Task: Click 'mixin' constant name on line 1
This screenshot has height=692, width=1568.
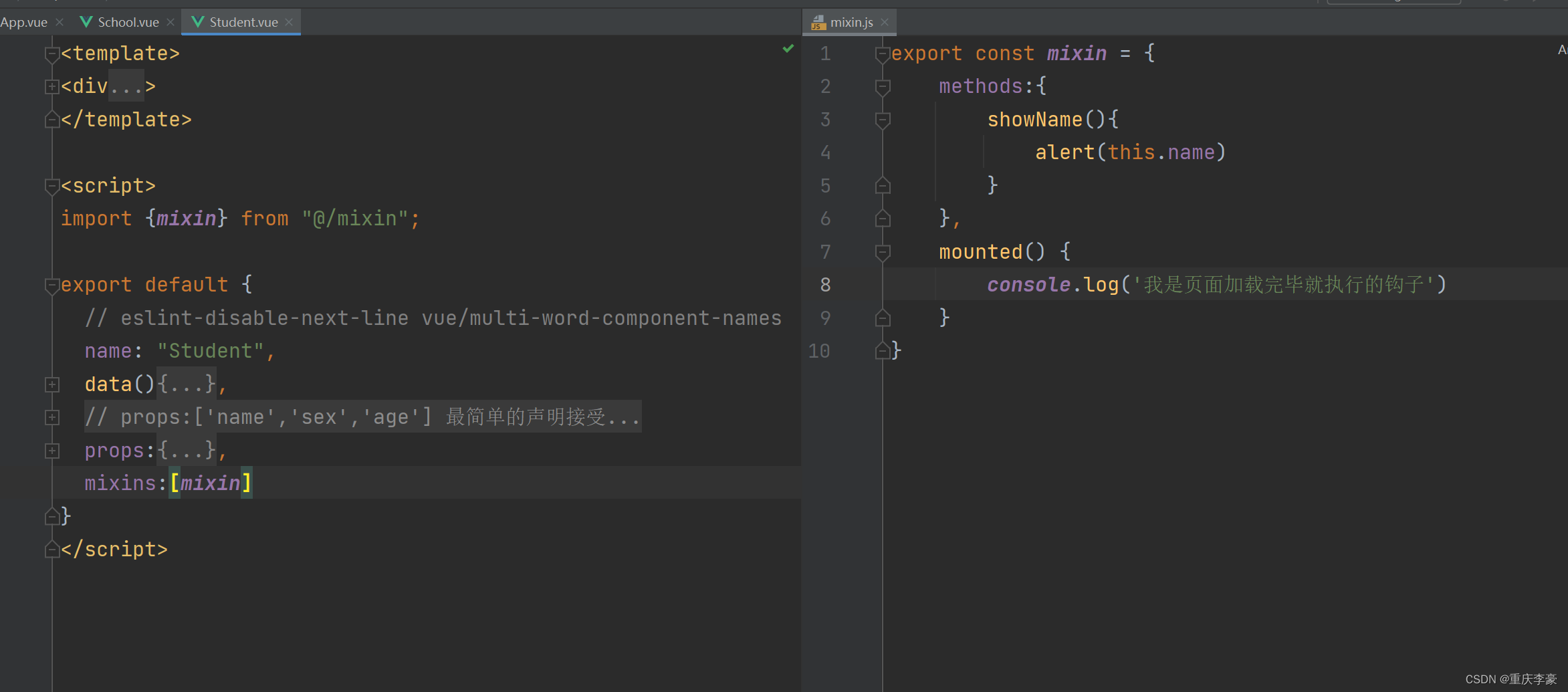Action: click(1077, 53)
